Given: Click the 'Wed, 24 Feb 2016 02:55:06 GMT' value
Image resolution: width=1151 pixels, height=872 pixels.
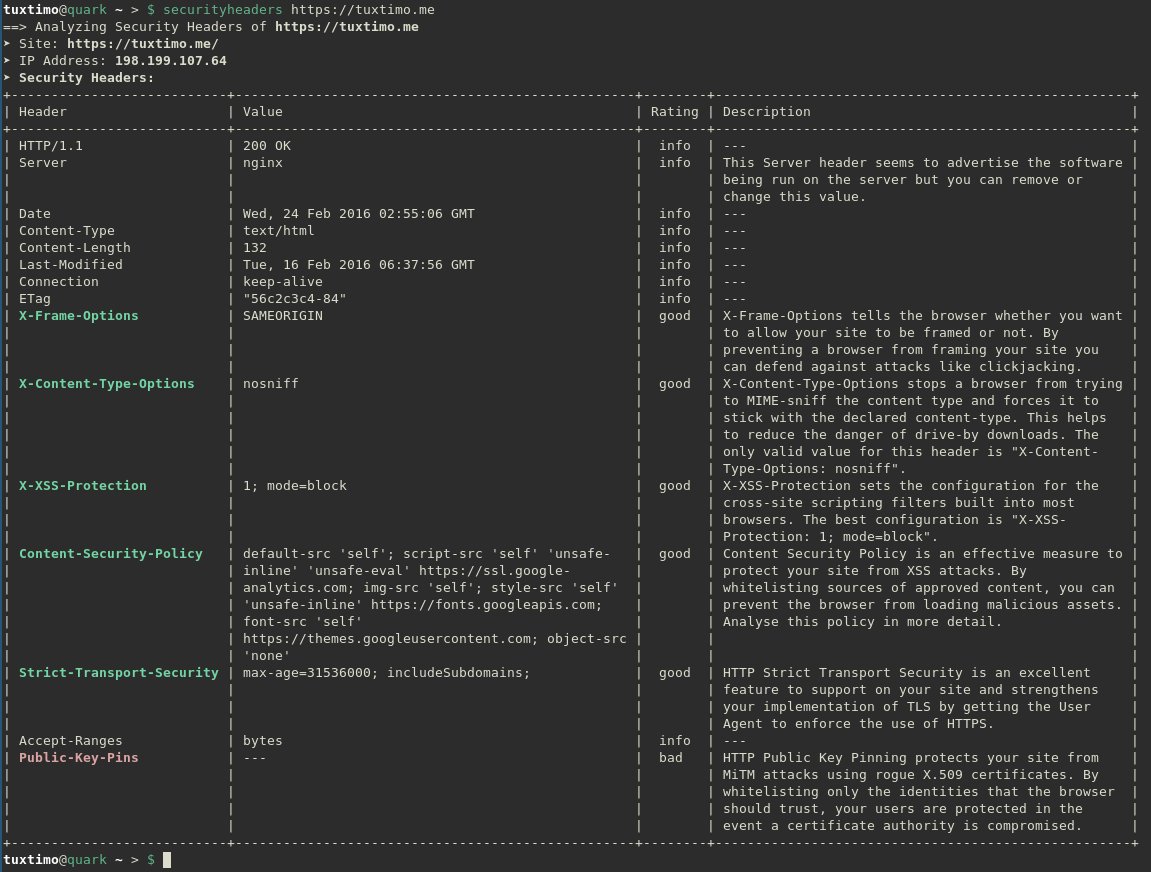Looking at the screenshot, I should [359, 214].
